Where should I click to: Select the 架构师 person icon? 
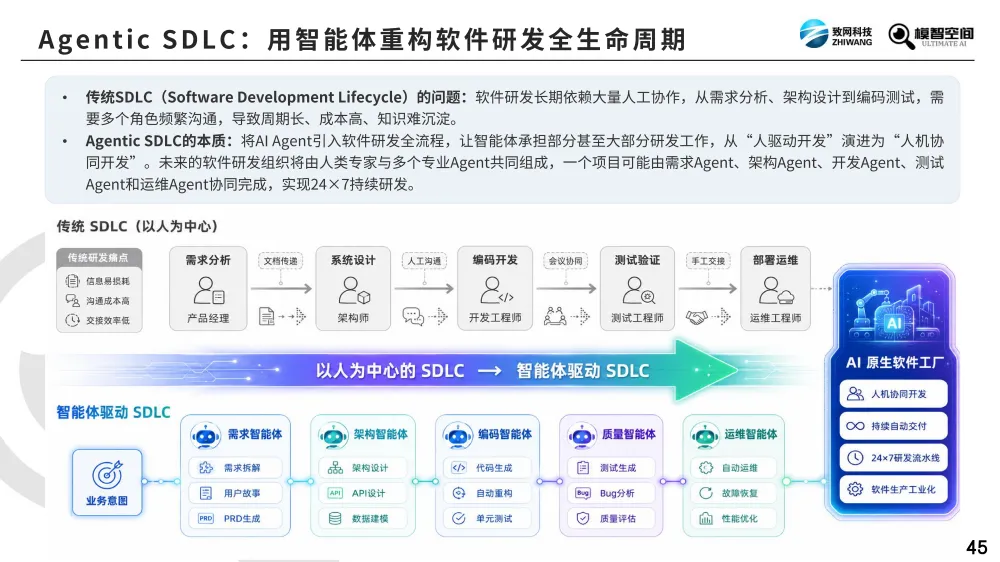pyautogui.click(x=354, y=290)
